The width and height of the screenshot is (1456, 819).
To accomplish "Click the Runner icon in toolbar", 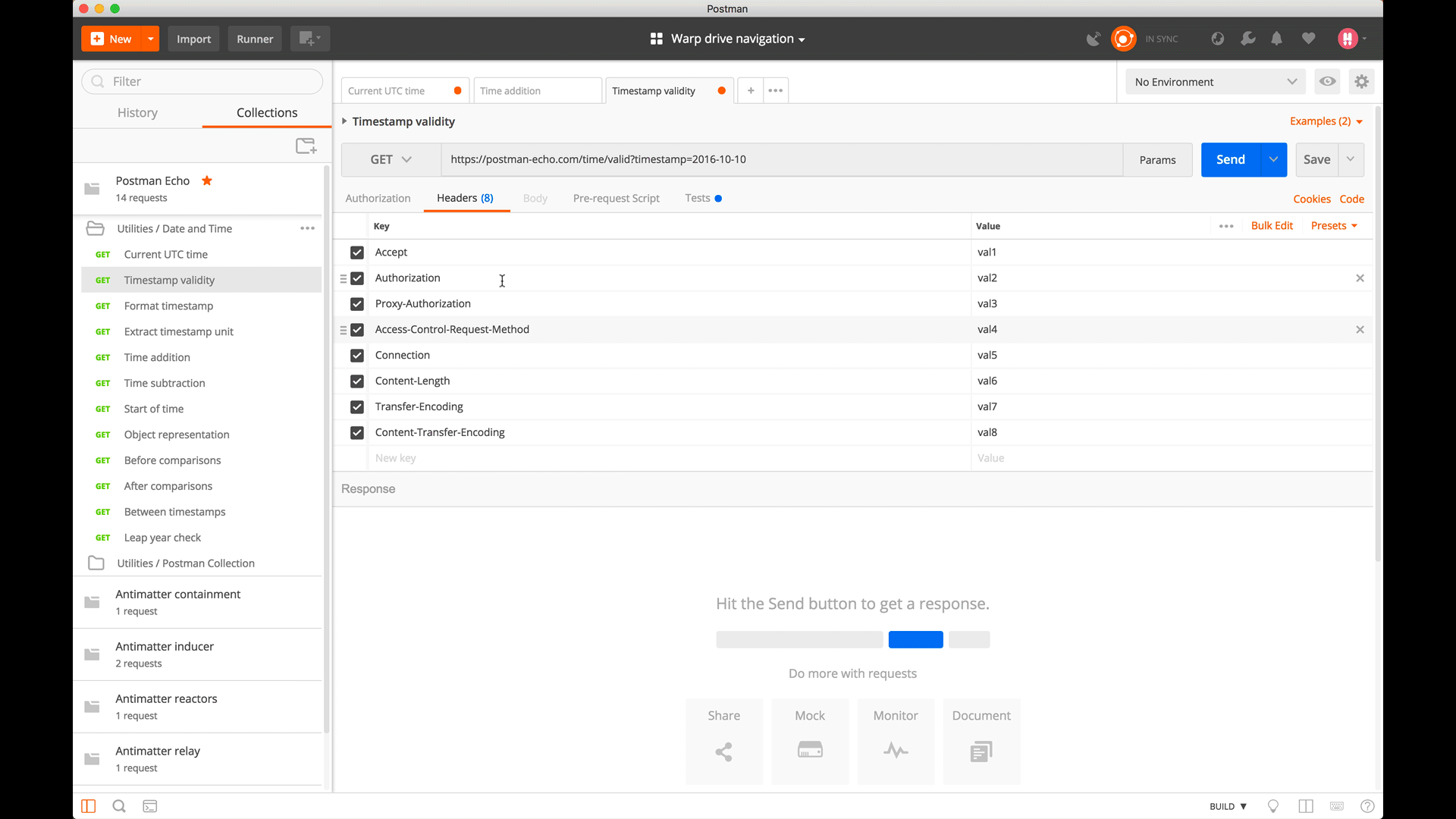I will click(x=255, y=38).
